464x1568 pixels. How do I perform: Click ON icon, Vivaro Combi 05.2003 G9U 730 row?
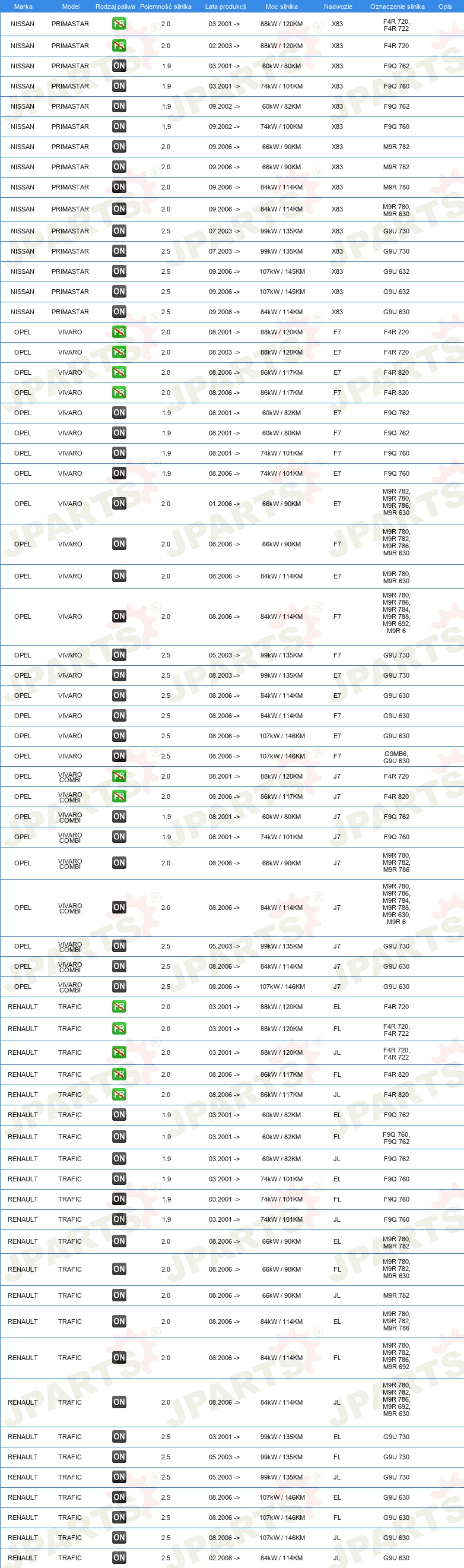(119, 946)
